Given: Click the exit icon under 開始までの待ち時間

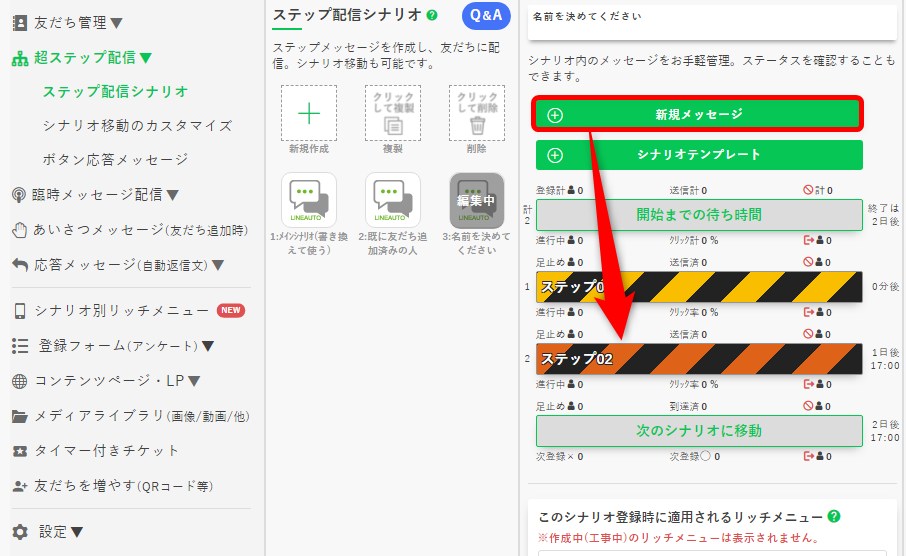Looking at the screenshot, I should pyautogui.click(x=808, y=240).
